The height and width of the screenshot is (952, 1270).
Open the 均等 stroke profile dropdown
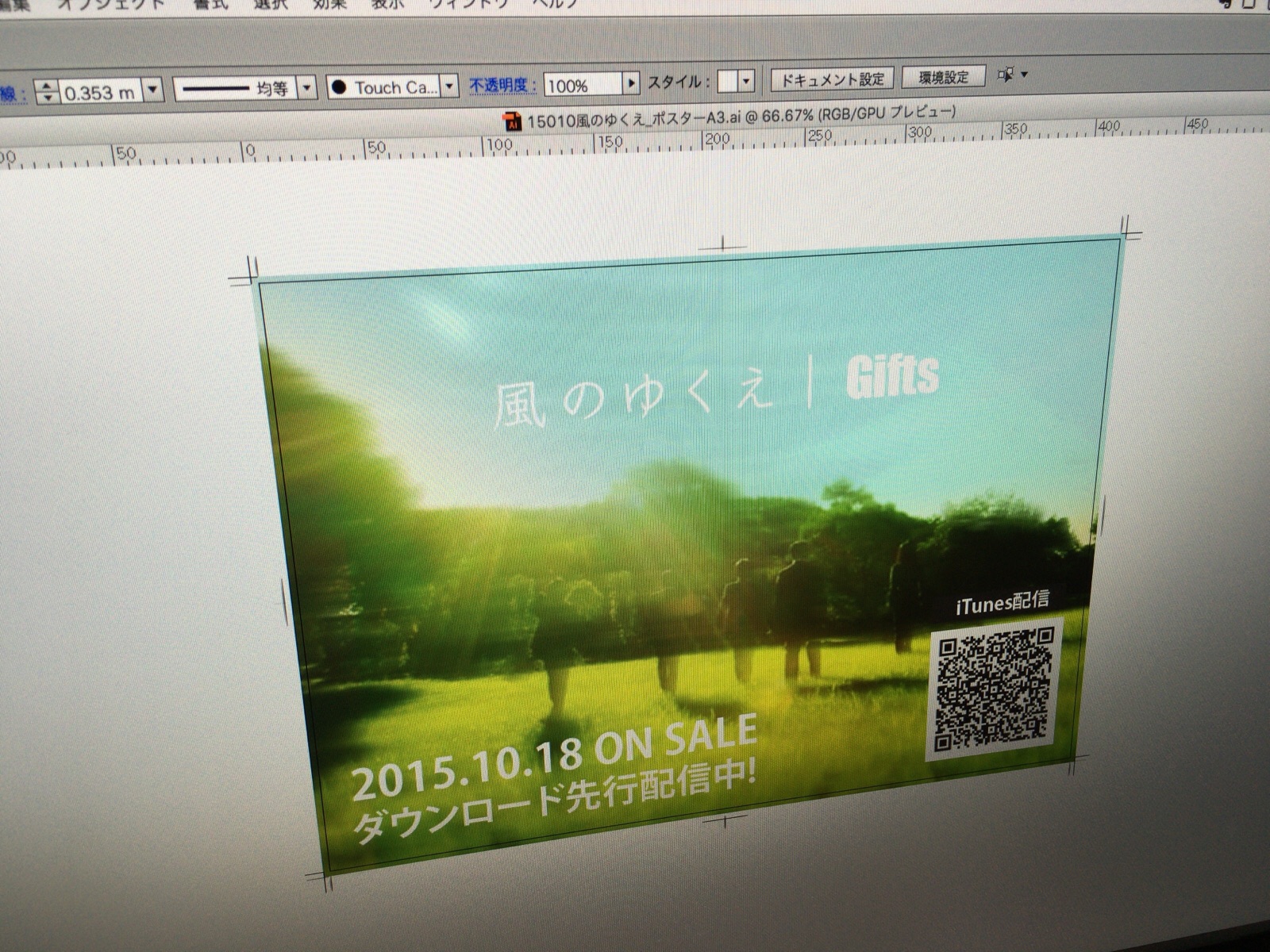[x=307, y=87]
